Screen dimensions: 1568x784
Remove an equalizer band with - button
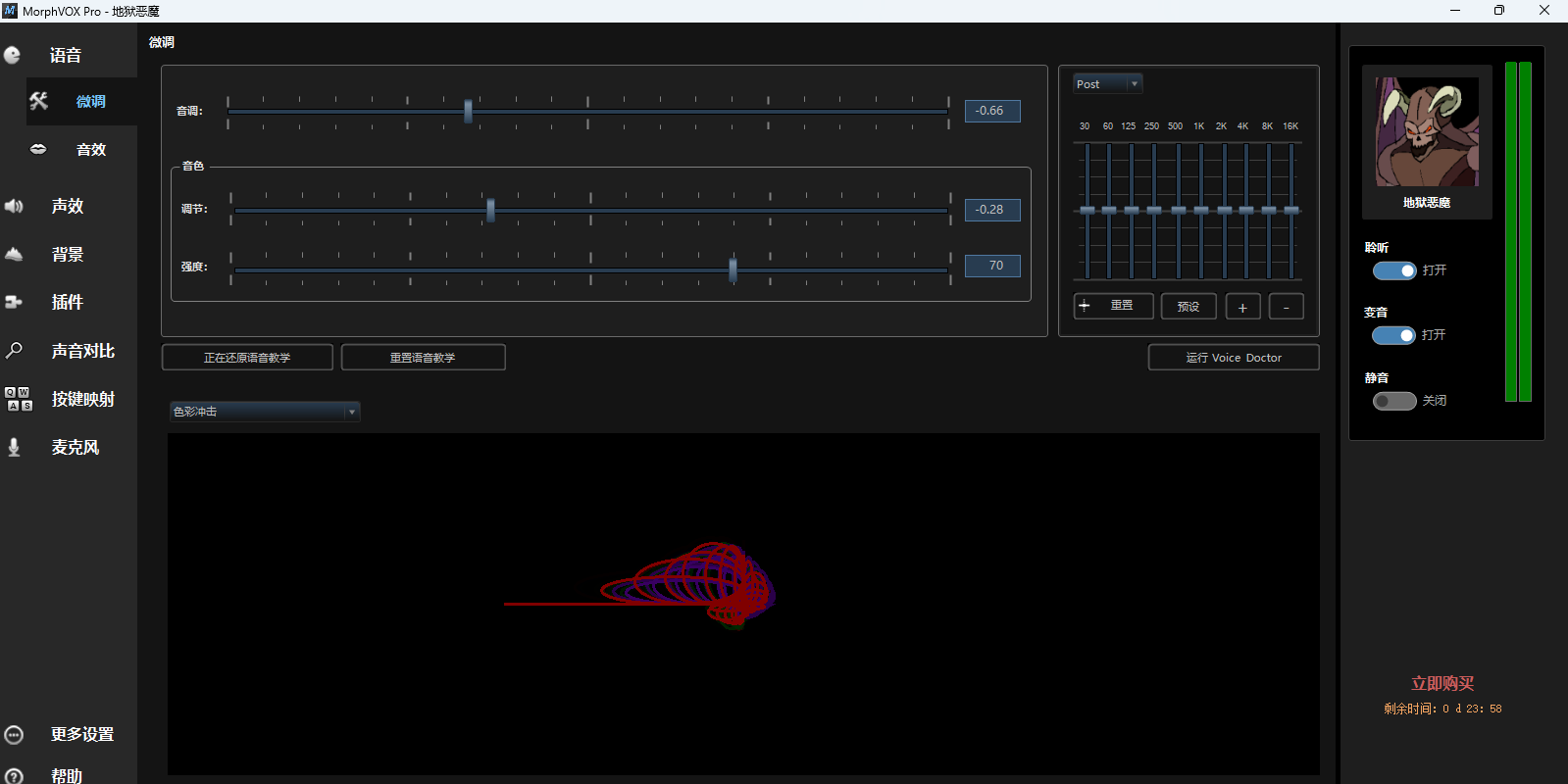[1287, 307]
